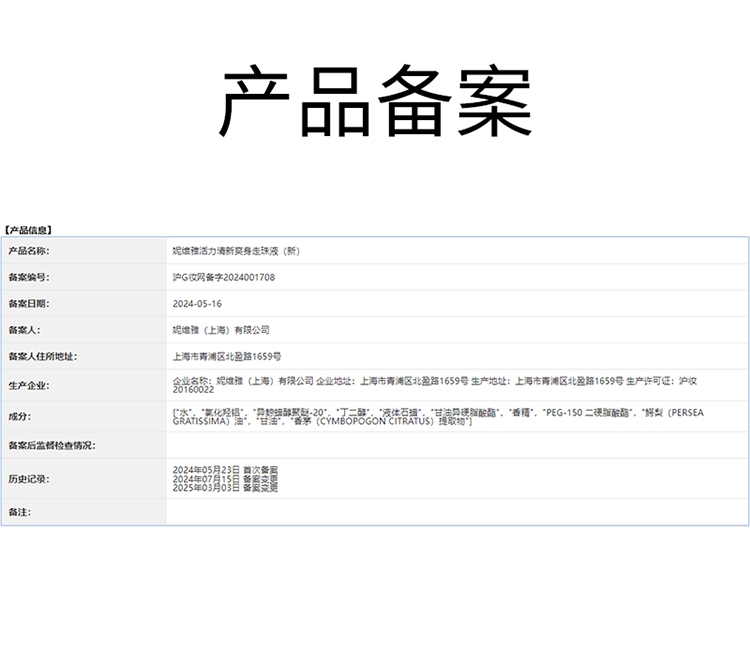Click the filing date 2024-05-16
Screen dimensions: 750x649
[x=197, y=303]
